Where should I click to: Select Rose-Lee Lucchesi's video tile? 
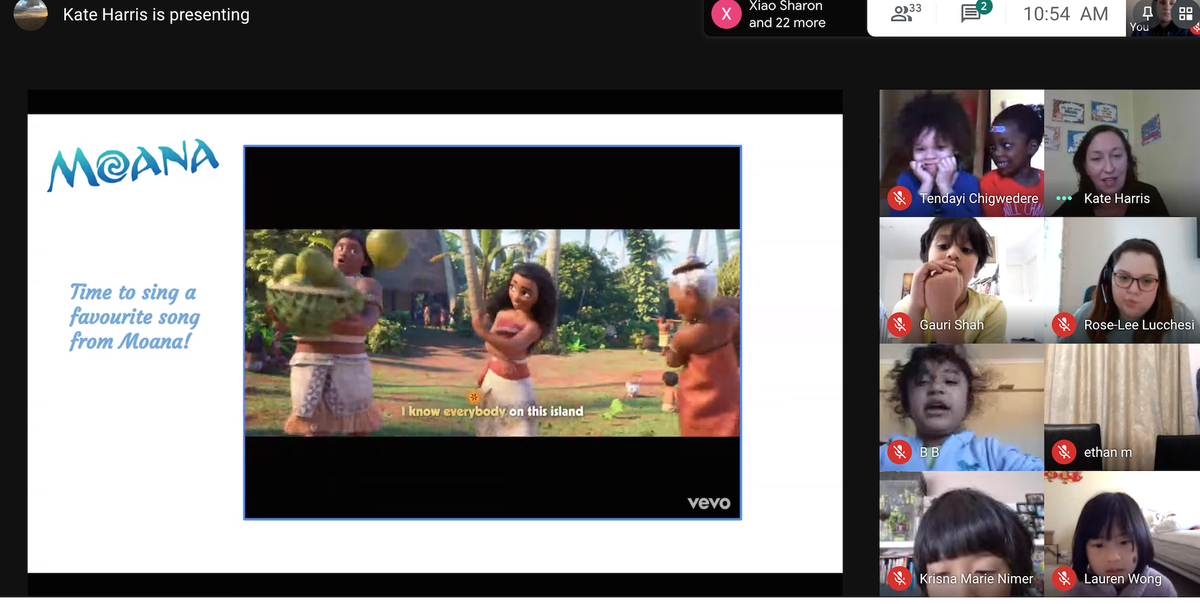click(x=1121, y=280)
